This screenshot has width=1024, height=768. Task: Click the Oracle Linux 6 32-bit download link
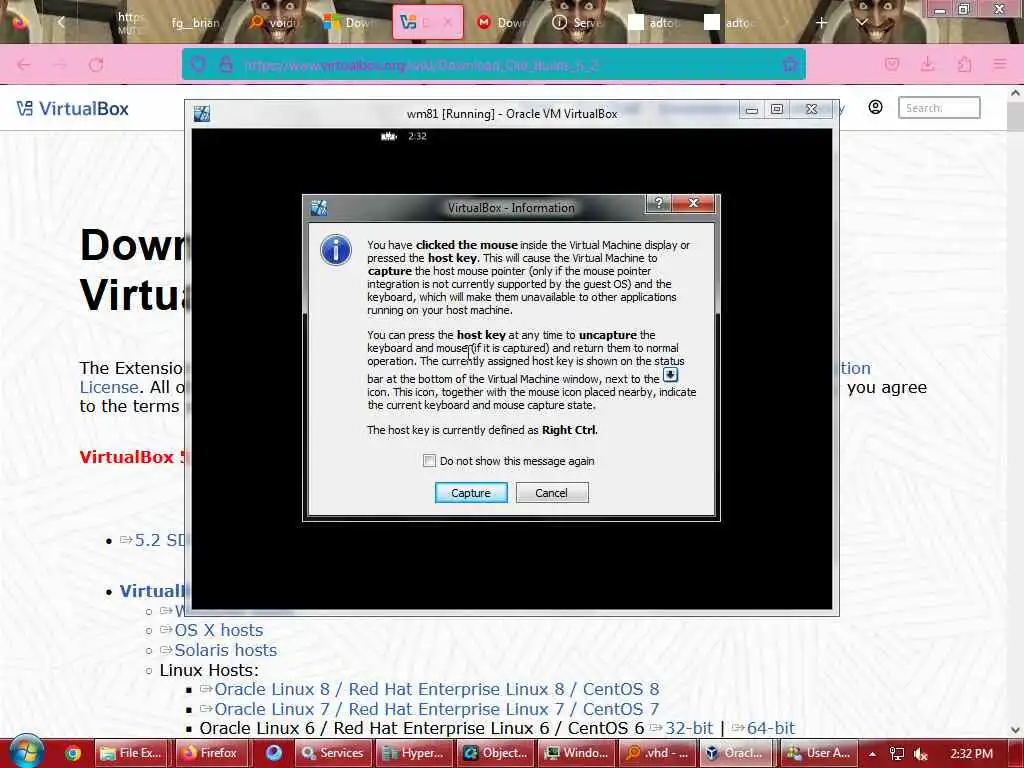click(688, 728)
